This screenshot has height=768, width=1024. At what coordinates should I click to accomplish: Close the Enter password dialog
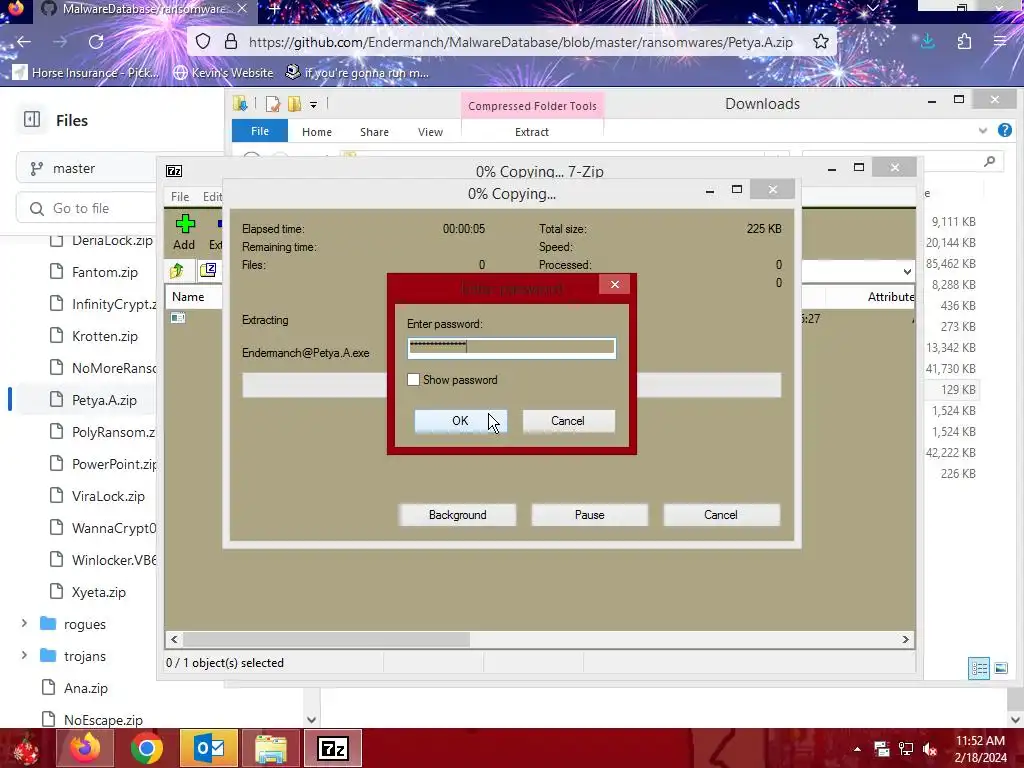(615, 284)
